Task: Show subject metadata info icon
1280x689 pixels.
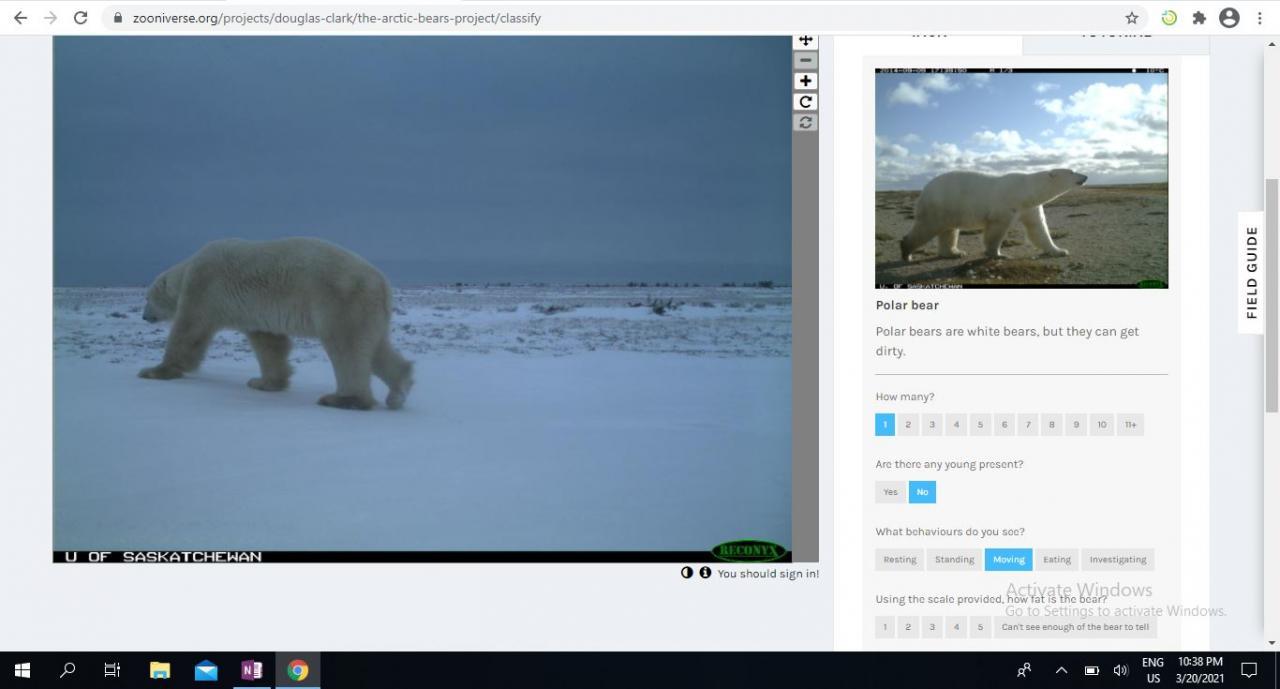Action: tap(705, 573)
